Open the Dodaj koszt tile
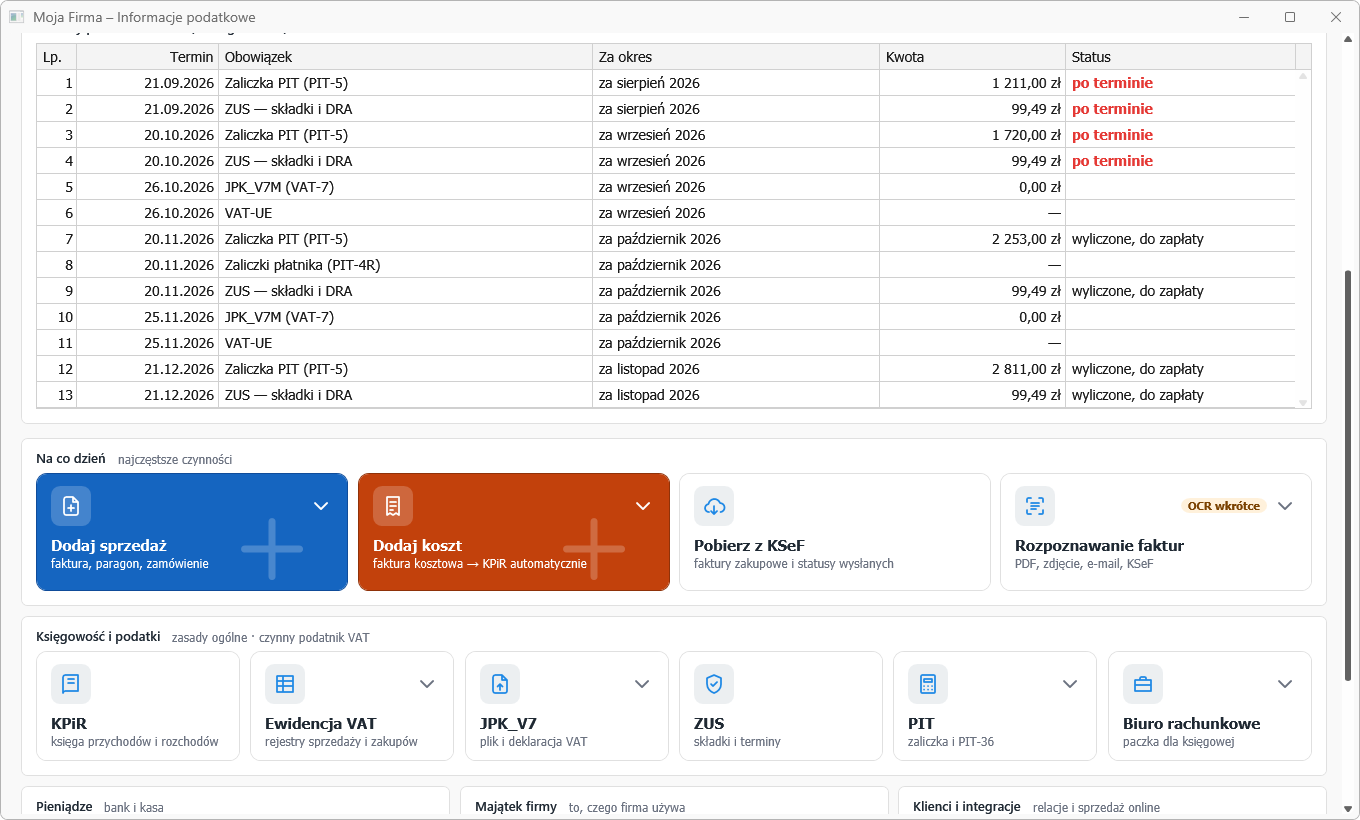Image resolution: width=1360 pixels, height=820 pixels. 514,532
